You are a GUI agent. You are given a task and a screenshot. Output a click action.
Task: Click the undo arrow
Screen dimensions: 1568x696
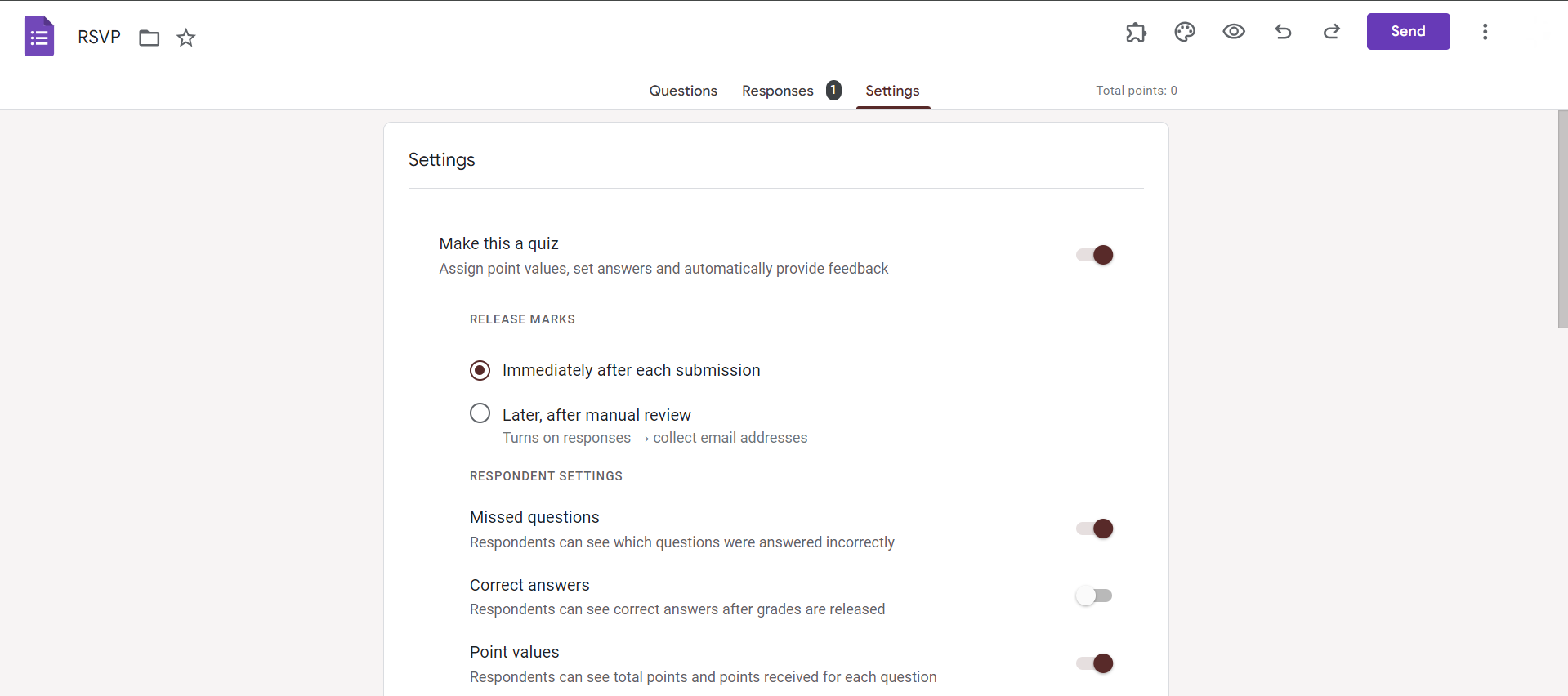1283,32
